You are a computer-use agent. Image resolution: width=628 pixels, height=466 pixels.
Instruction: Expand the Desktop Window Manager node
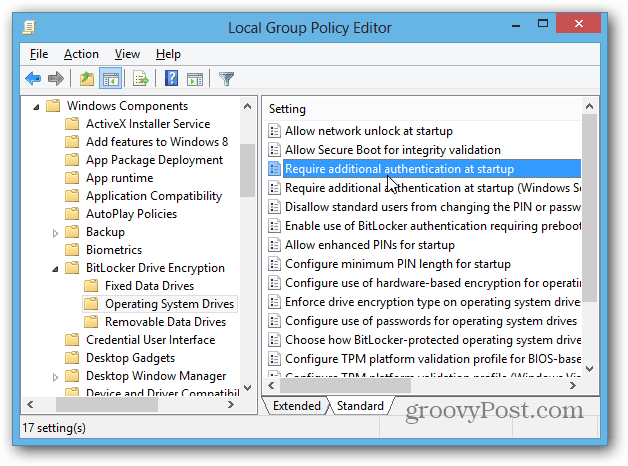click(x=55, y=377)
